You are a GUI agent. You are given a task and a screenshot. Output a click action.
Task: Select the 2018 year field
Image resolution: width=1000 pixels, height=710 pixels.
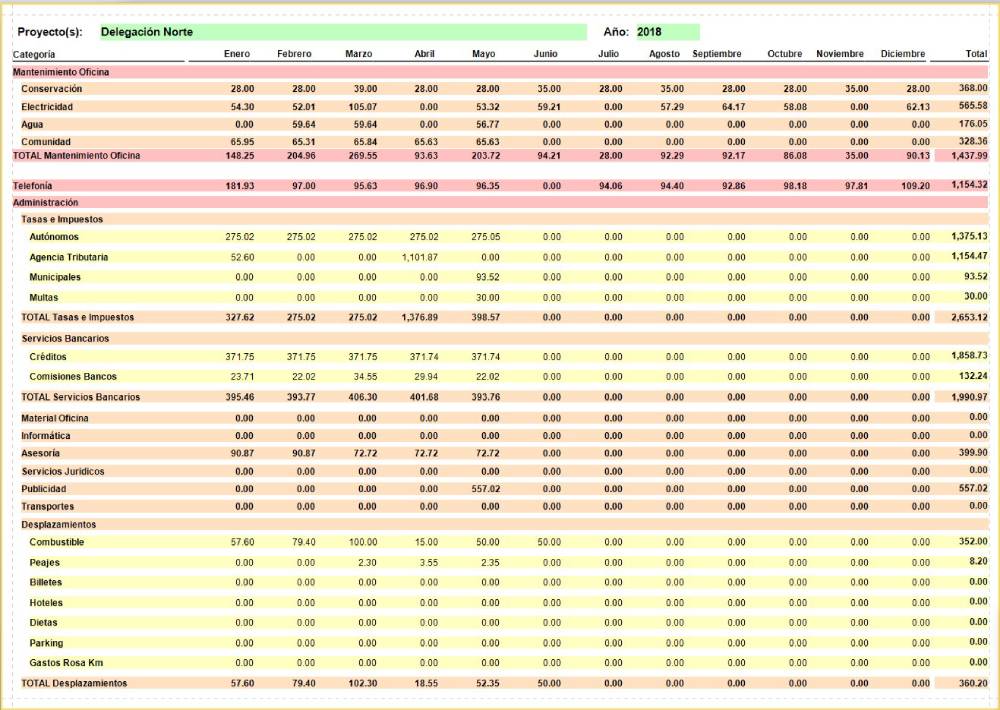click(x=667, y=32)
